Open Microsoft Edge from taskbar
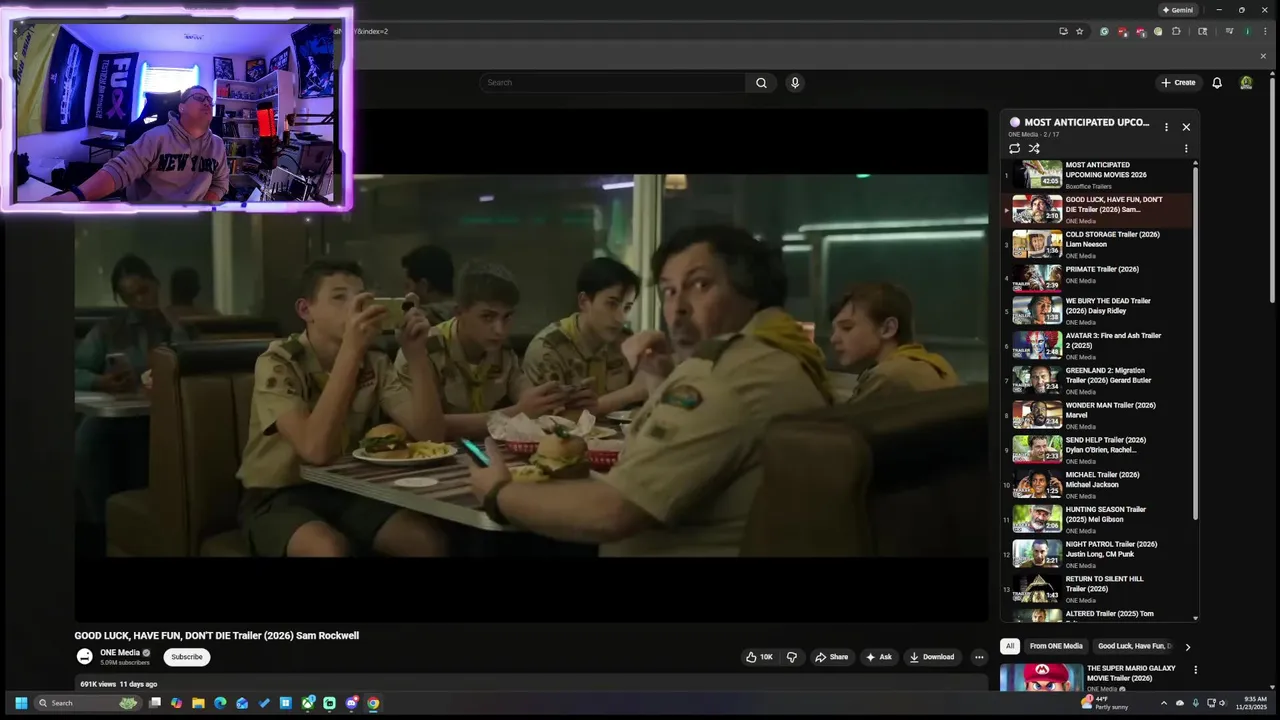The height and width of the screenshot is (720, 1280). (220, 703)
